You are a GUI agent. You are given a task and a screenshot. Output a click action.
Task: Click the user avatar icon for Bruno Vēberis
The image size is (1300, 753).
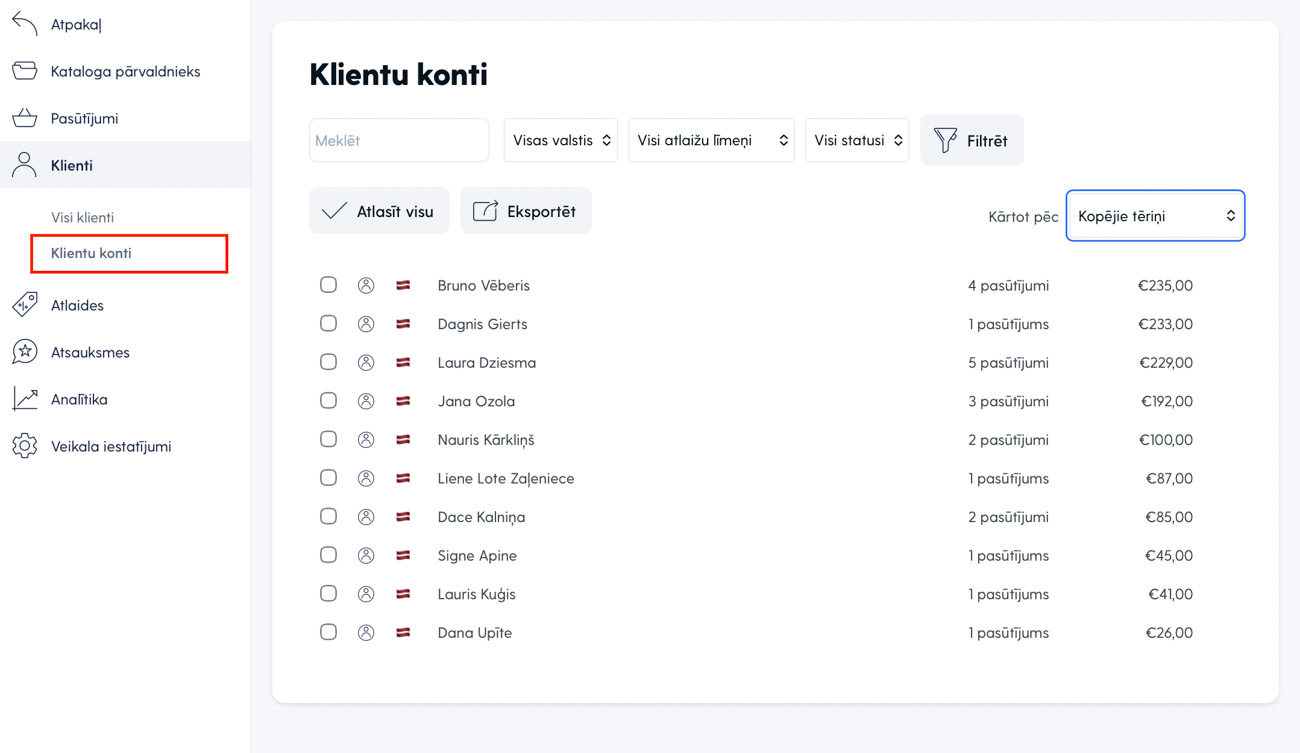366,286
